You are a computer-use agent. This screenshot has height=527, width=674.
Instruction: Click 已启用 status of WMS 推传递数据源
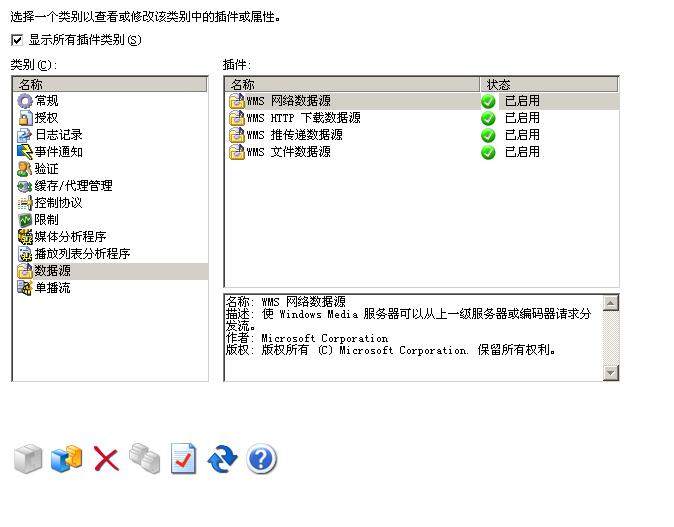coord(522,135)
